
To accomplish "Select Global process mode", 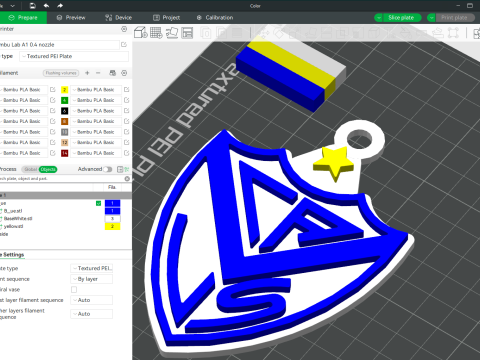I will point(30,169).
